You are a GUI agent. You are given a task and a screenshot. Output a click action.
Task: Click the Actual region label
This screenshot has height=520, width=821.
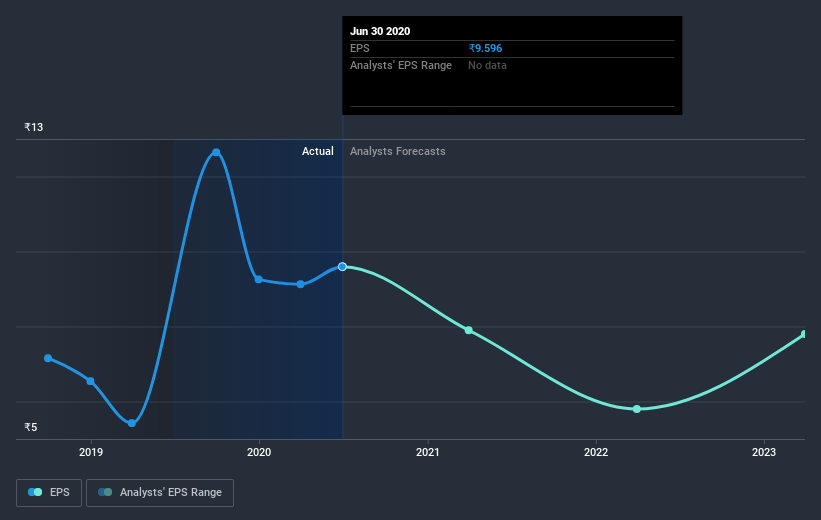pos(317,151)
